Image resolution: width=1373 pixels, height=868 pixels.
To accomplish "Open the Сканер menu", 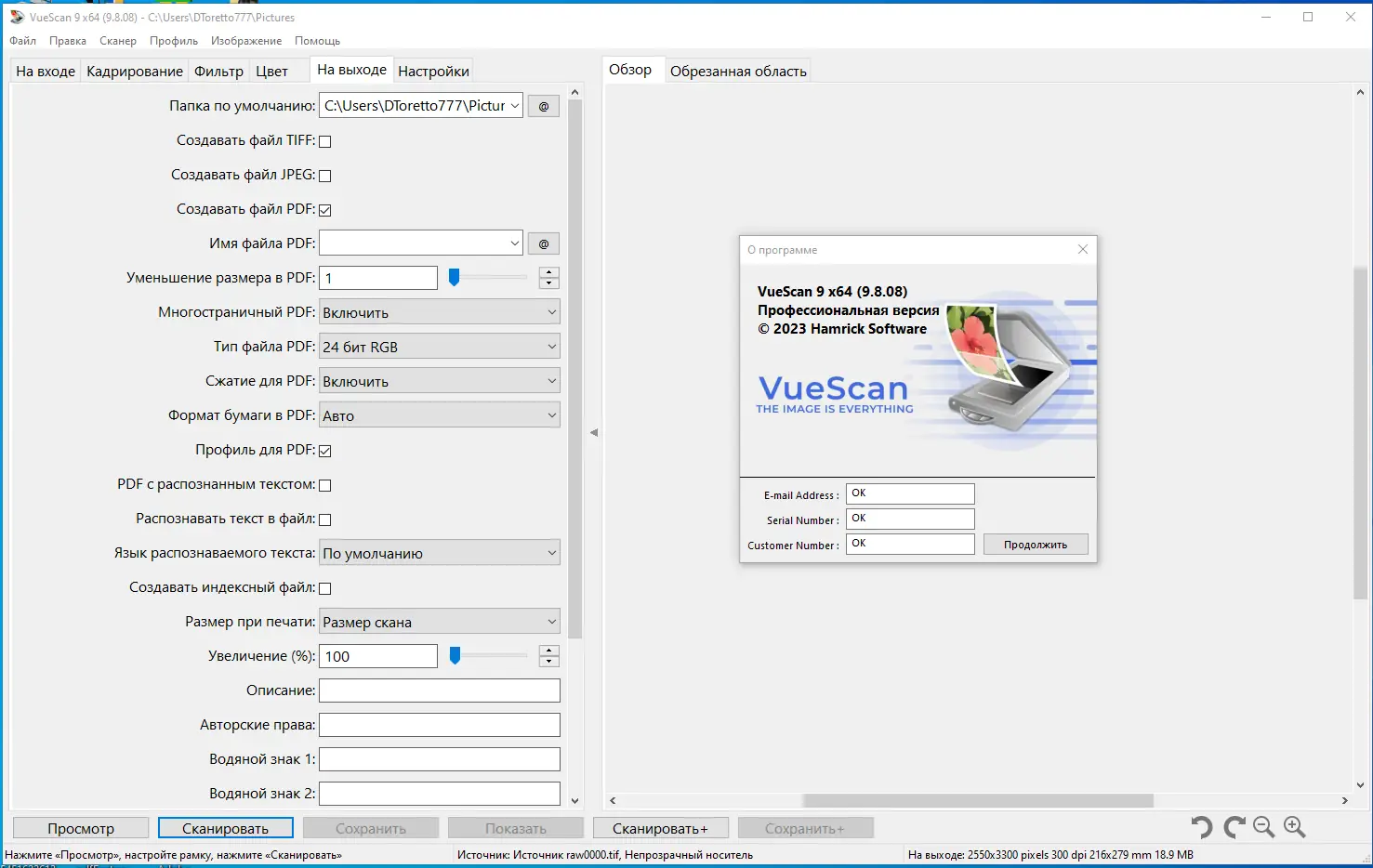I will [x=117, y=40].
